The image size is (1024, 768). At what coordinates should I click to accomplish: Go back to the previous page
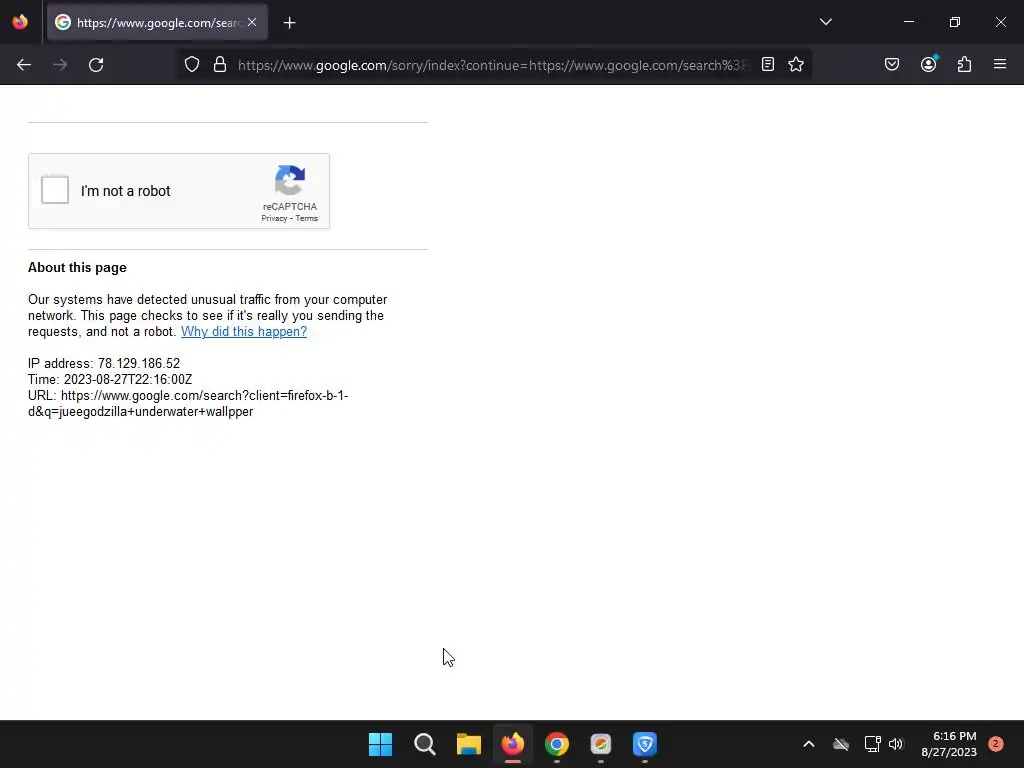coord(24,65)
